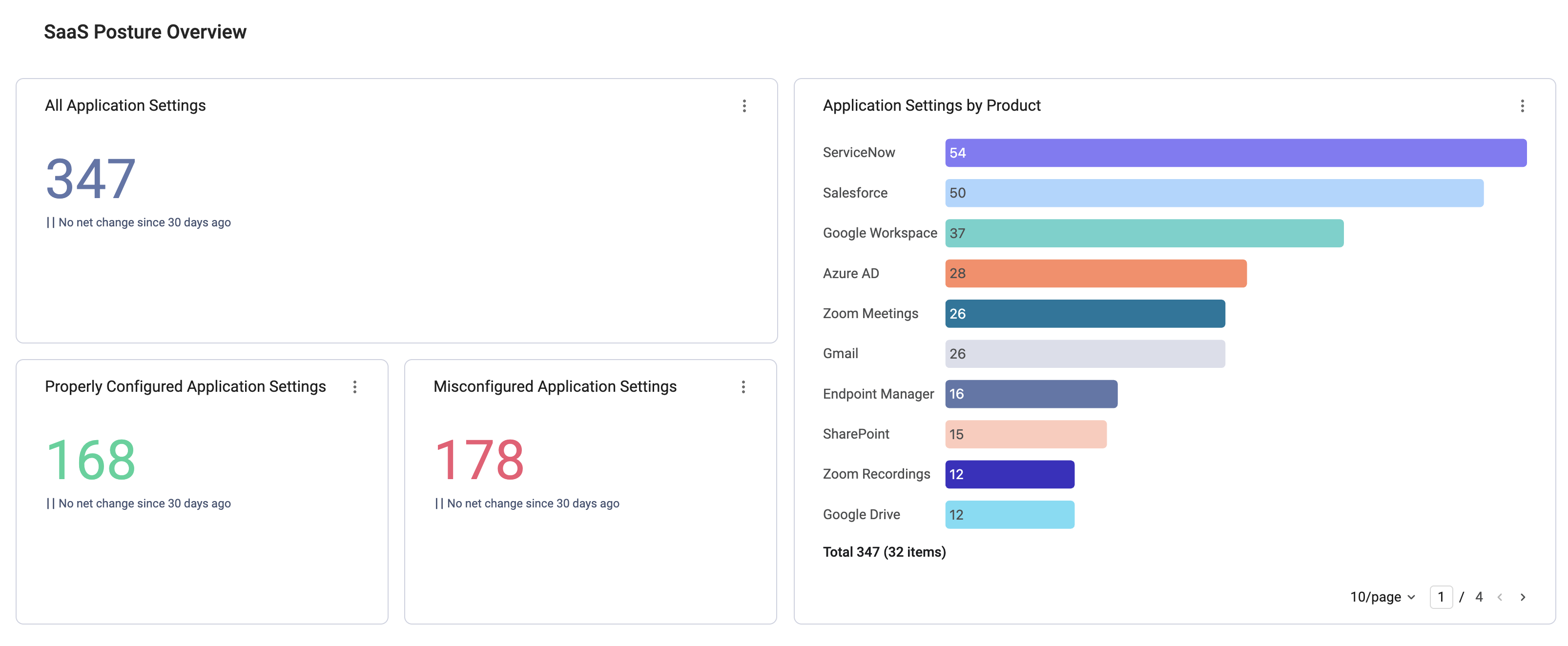Select the SharePoint bar showing 15
This screenshot has height=646, width=1568.
tap(1026, 434)
